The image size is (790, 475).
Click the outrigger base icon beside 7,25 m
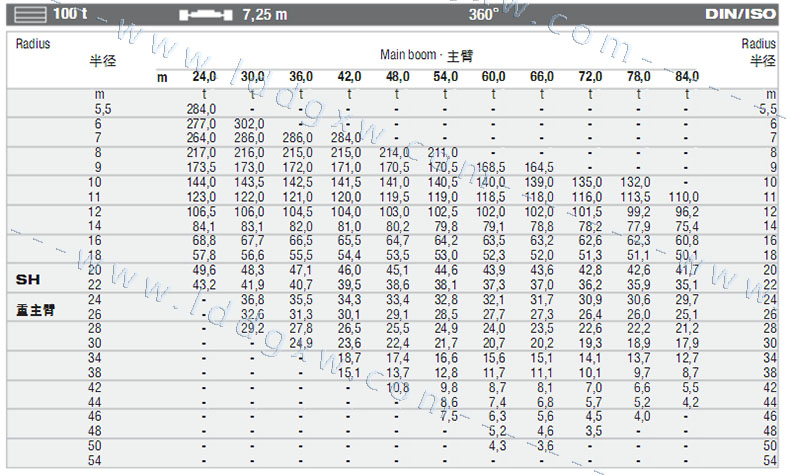[206, 15]
